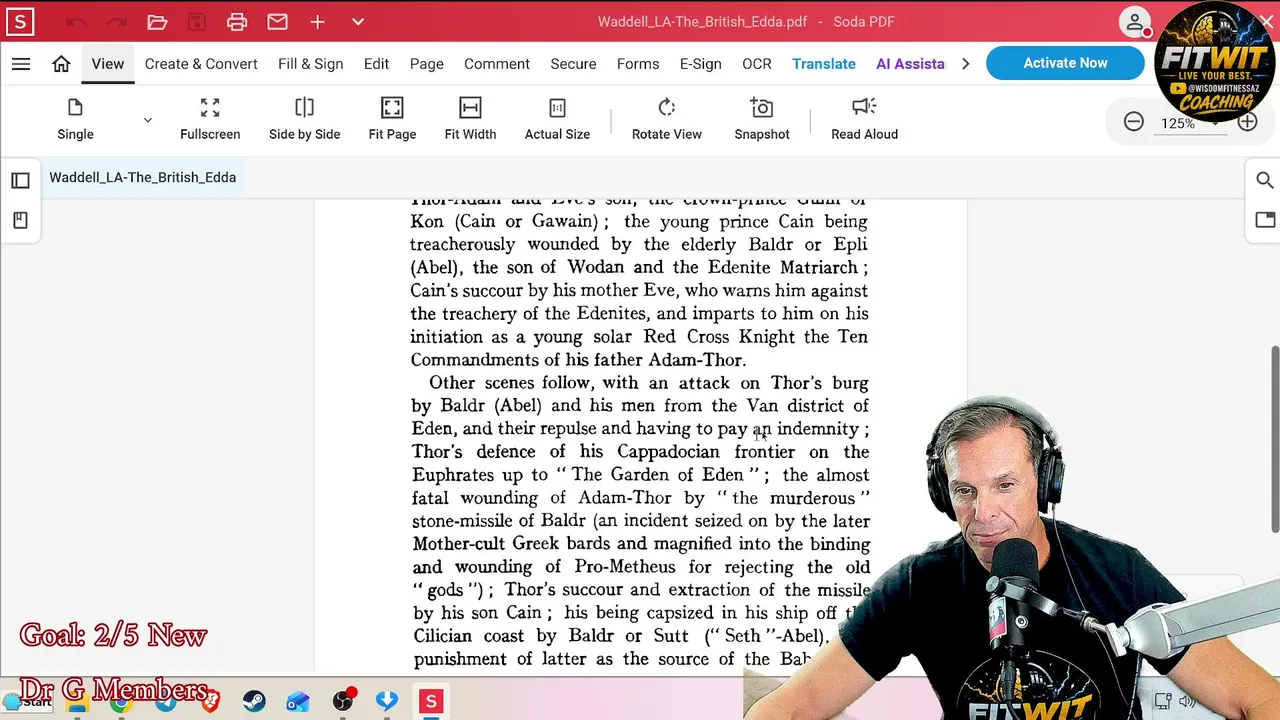Take a Snapshot of the page
This screenshot has width=1280, height=720.
pyautogui.click(x=762, y=119)
